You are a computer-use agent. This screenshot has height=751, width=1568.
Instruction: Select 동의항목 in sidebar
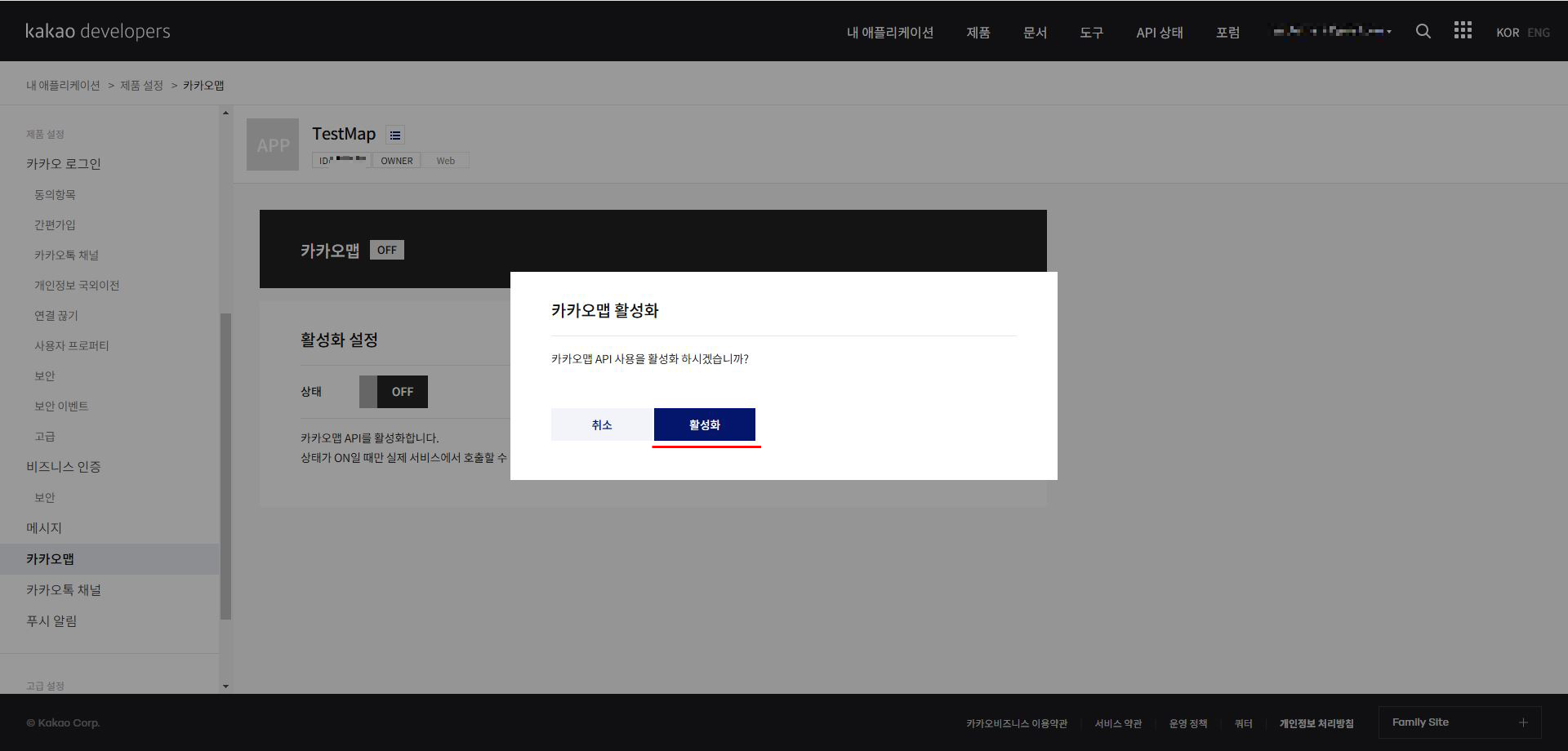point(55,195)
